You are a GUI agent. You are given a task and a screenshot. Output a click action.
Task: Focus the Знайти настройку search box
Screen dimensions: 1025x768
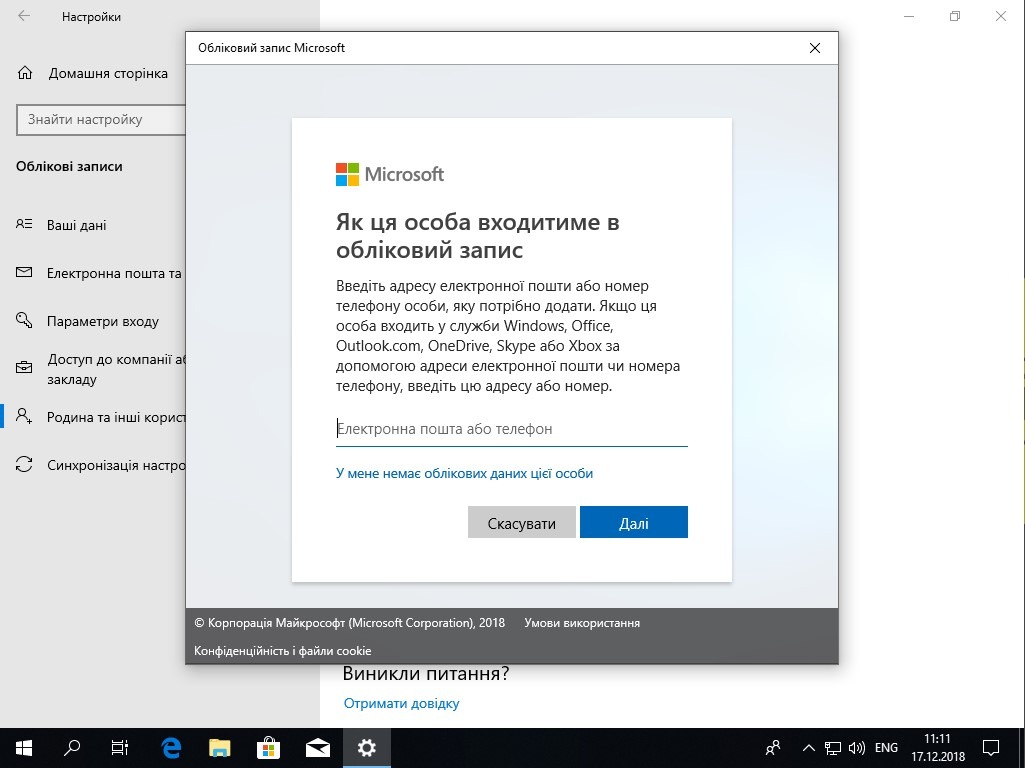pyautogui.click(x=101, y=120)
